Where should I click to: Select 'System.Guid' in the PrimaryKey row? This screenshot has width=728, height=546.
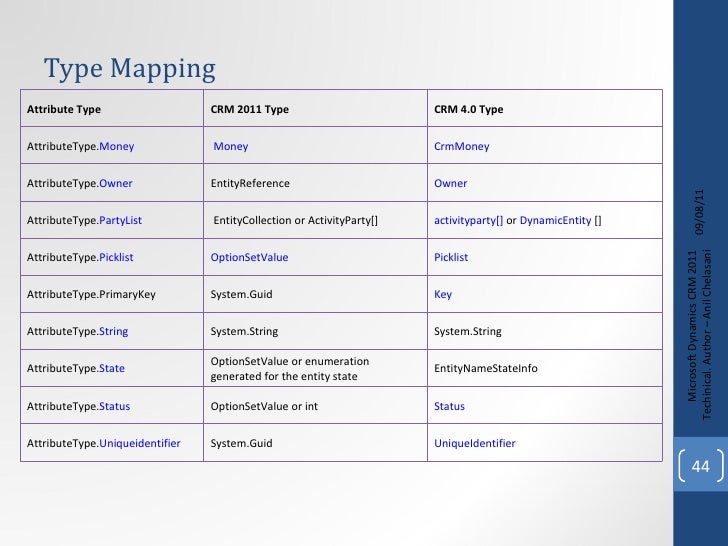coord(241,294)
